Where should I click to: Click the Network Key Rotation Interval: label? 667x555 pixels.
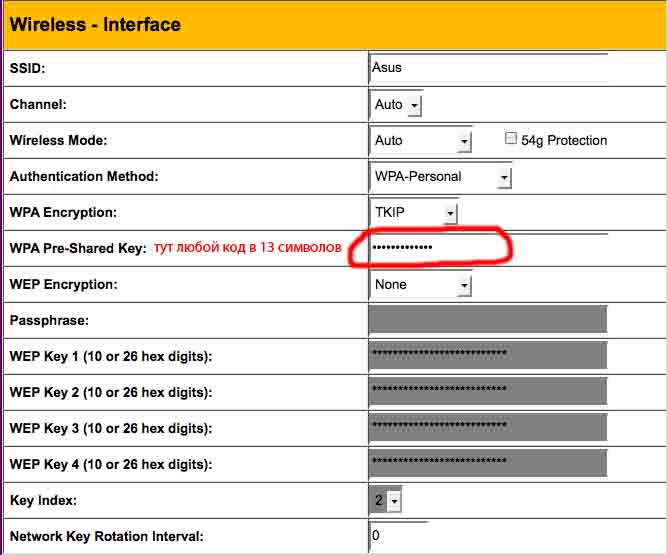pyautogui.click(x=106, y=536)
